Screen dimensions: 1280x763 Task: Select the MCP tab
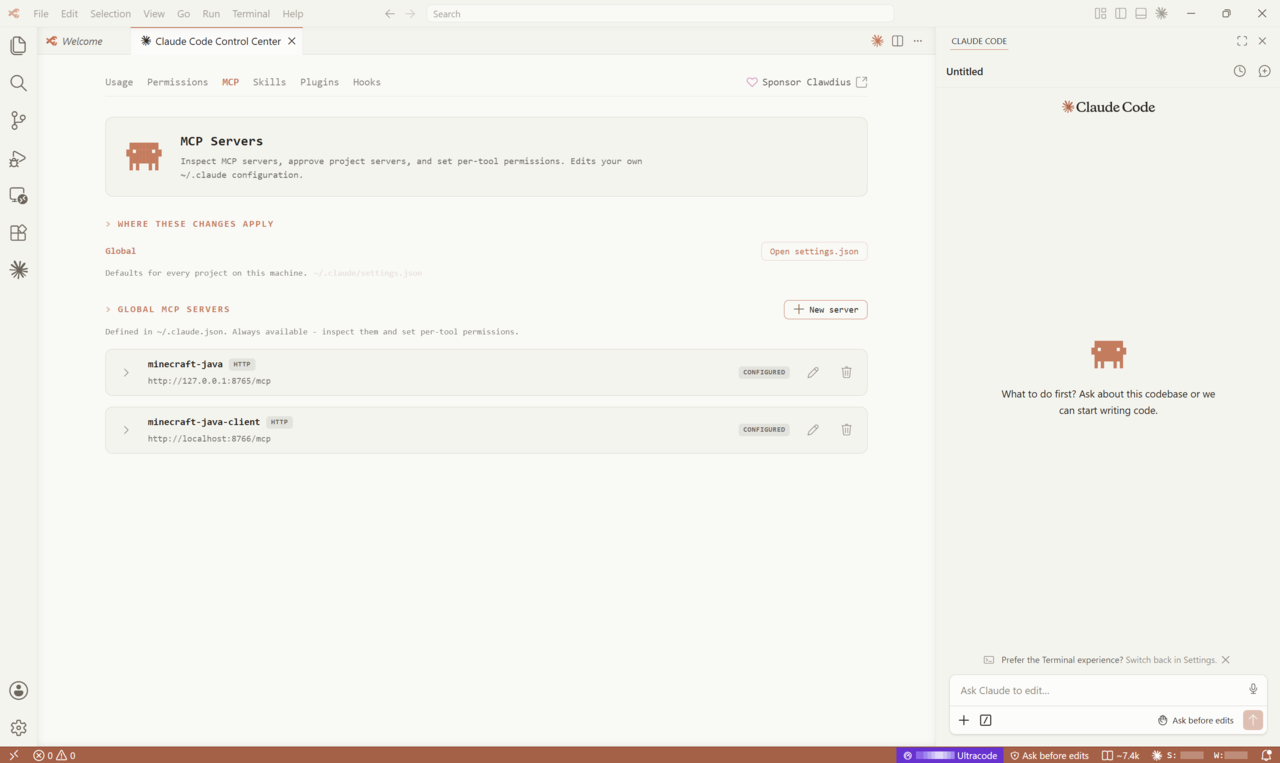230,82
